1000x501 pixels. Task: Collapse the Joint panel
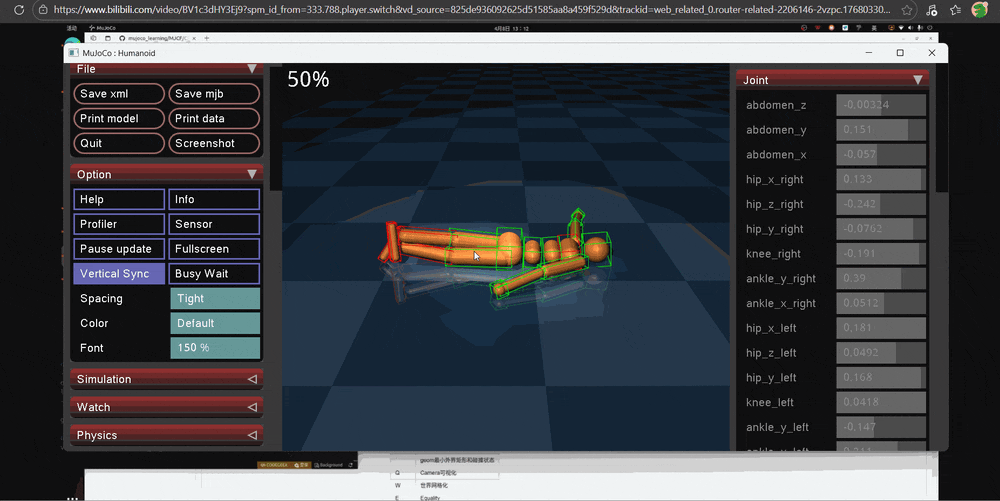(x=918, y=80)
